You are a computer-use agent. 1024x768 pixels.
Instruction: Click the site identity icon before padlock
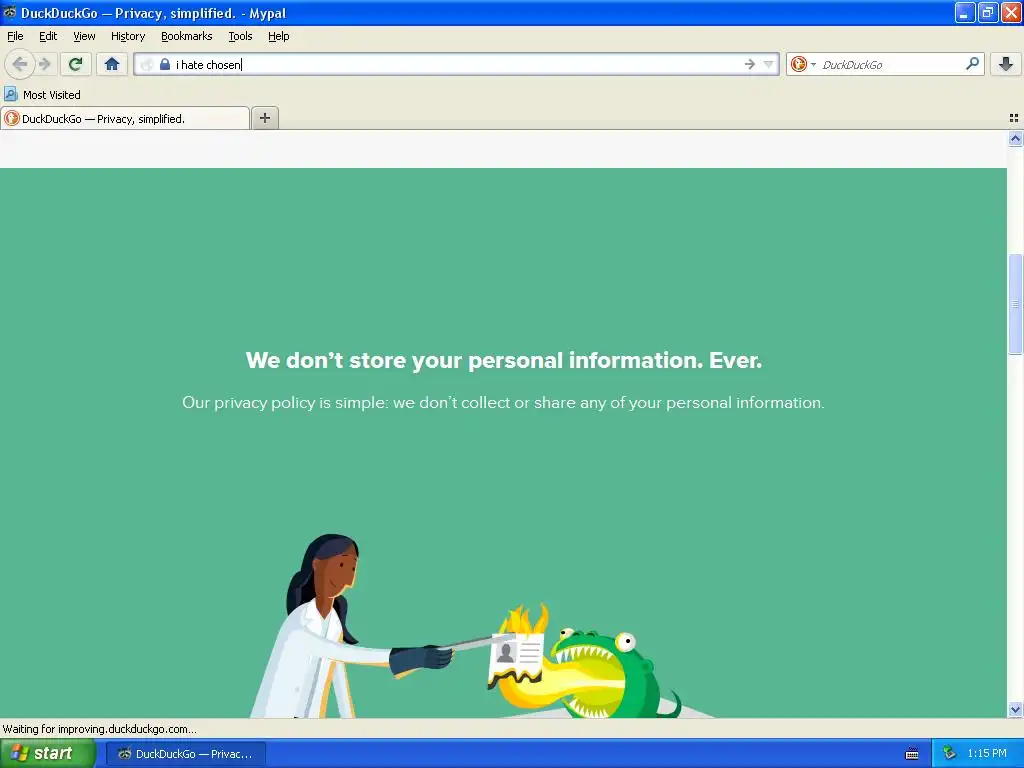pyautogui.click(x=147, y=64)
